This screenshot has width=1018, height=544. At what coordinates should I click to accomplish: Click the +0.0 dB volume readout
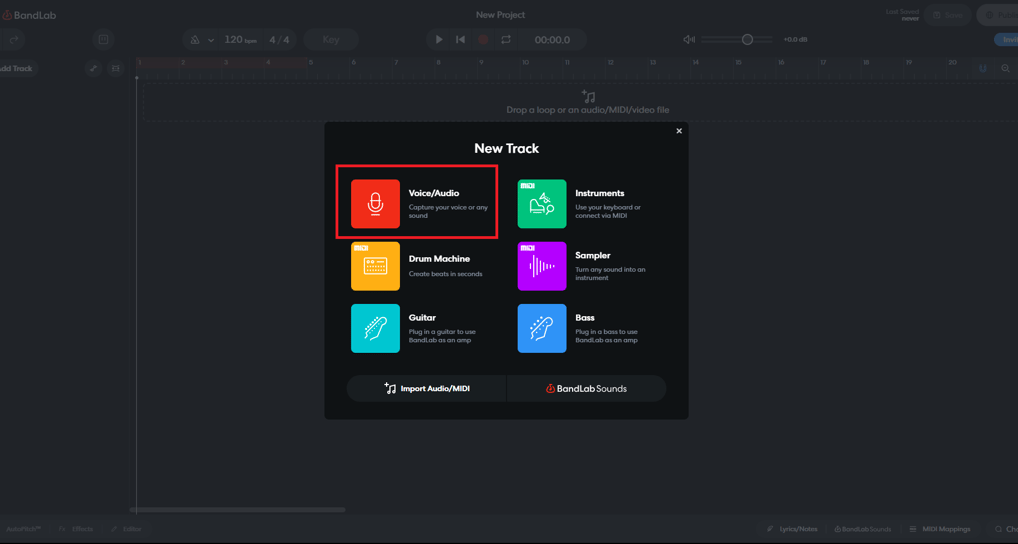[x=795, y=40]
